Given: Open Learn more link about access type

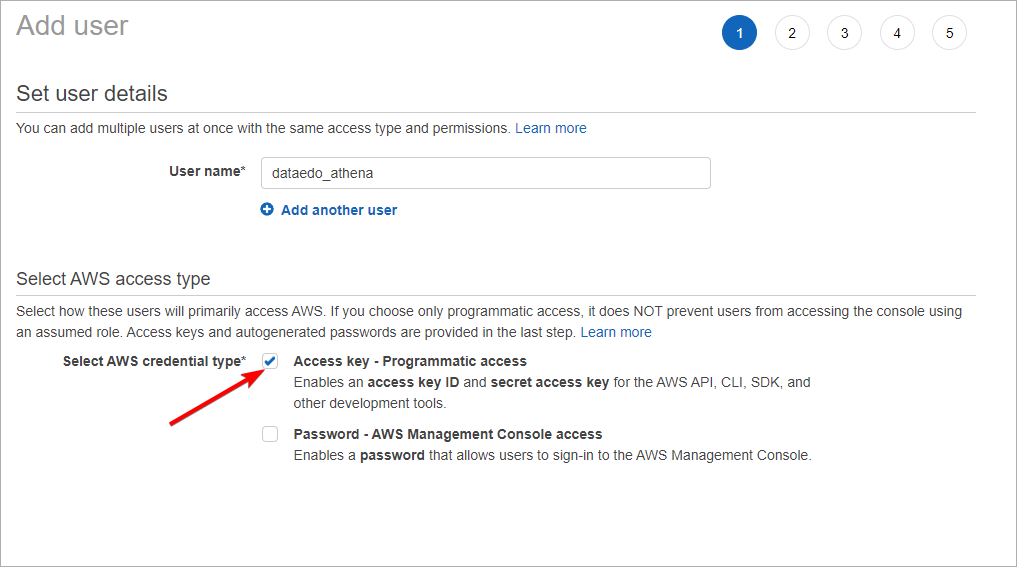Looking at the screenshot, I should pos(615,332).
